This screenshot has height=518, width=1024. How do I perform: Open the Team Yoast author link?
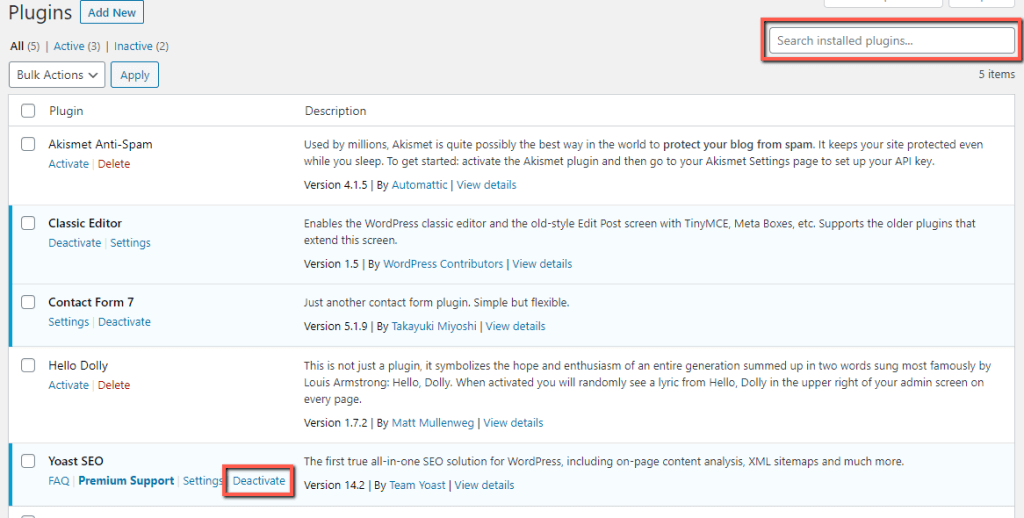coord(417,485)
